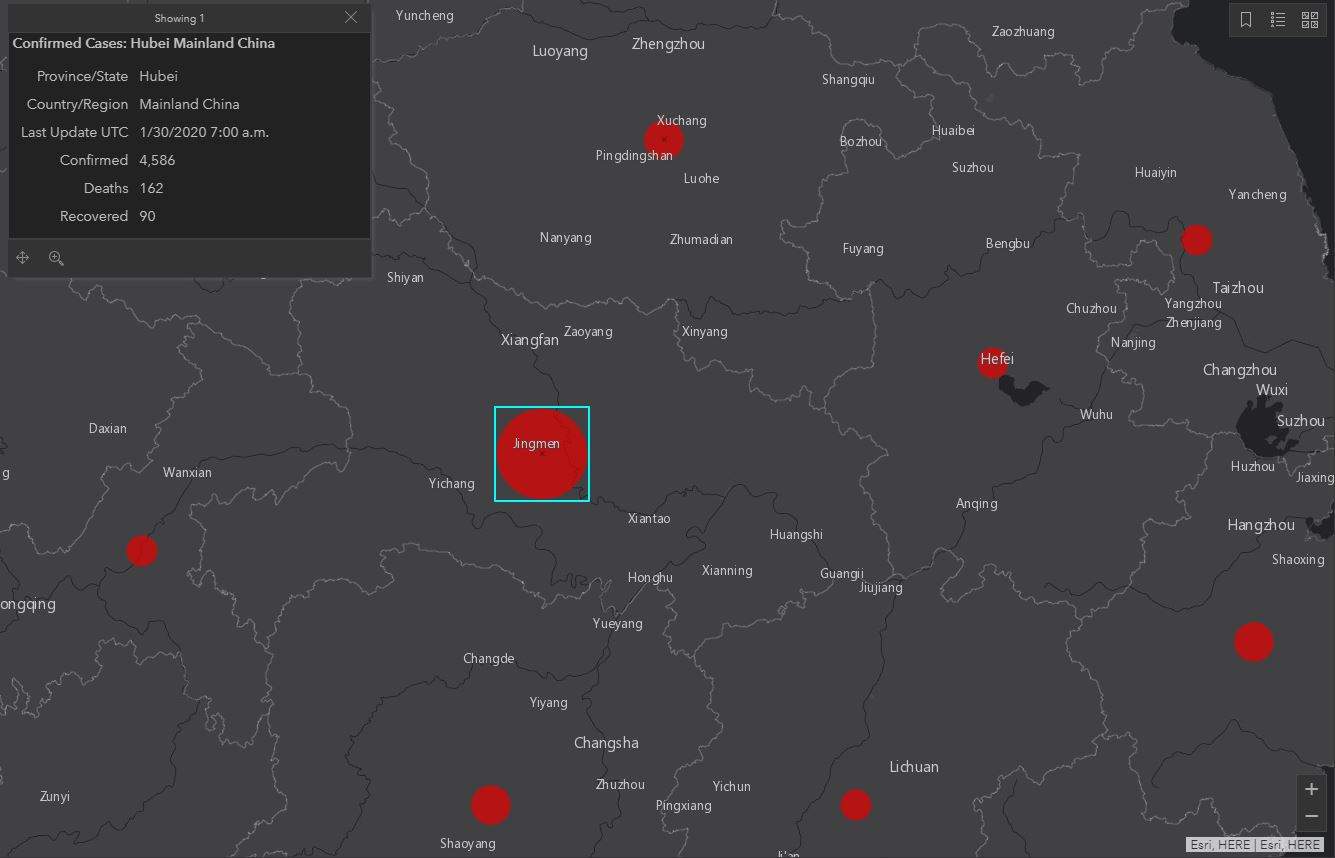
Task: Select the red marker near Shaoxing
Action: pos(1254,641)
